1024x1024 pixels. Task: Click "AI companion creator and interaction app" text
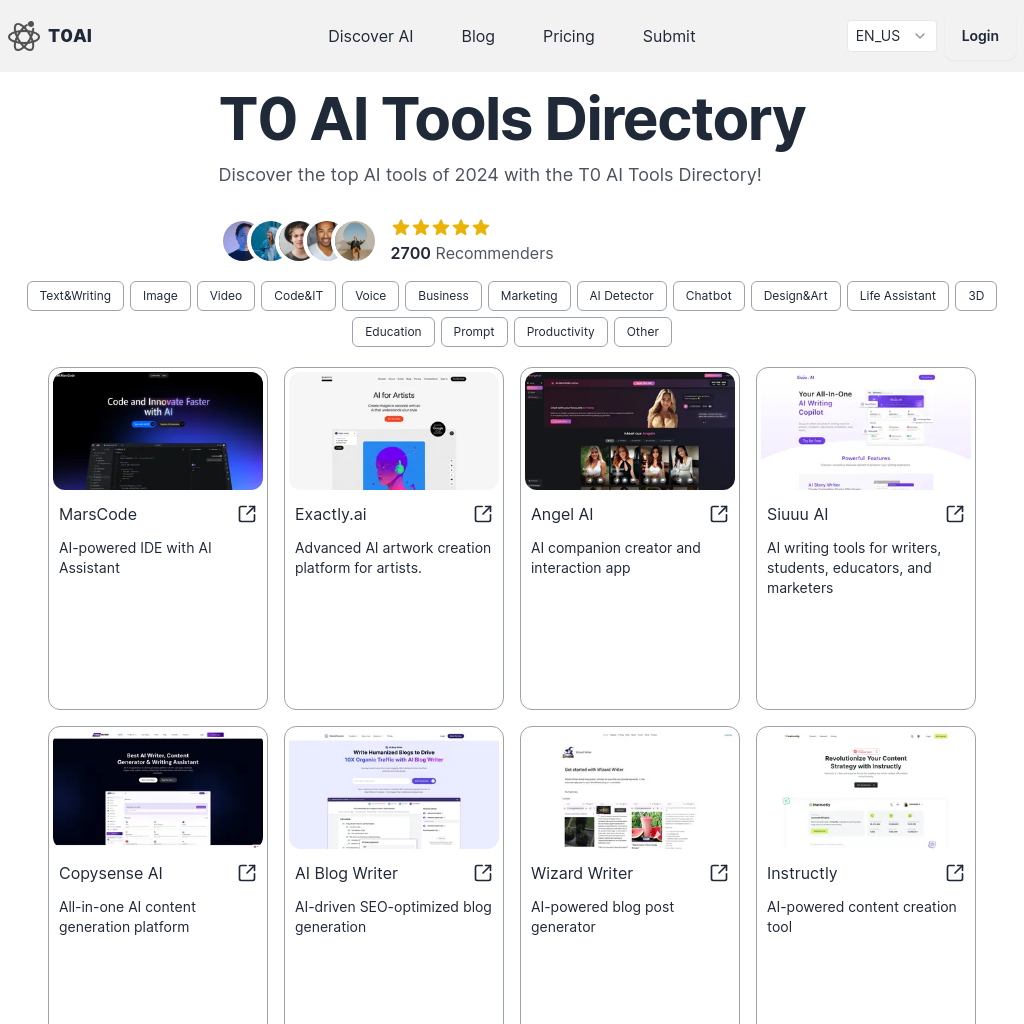[616, 558]
